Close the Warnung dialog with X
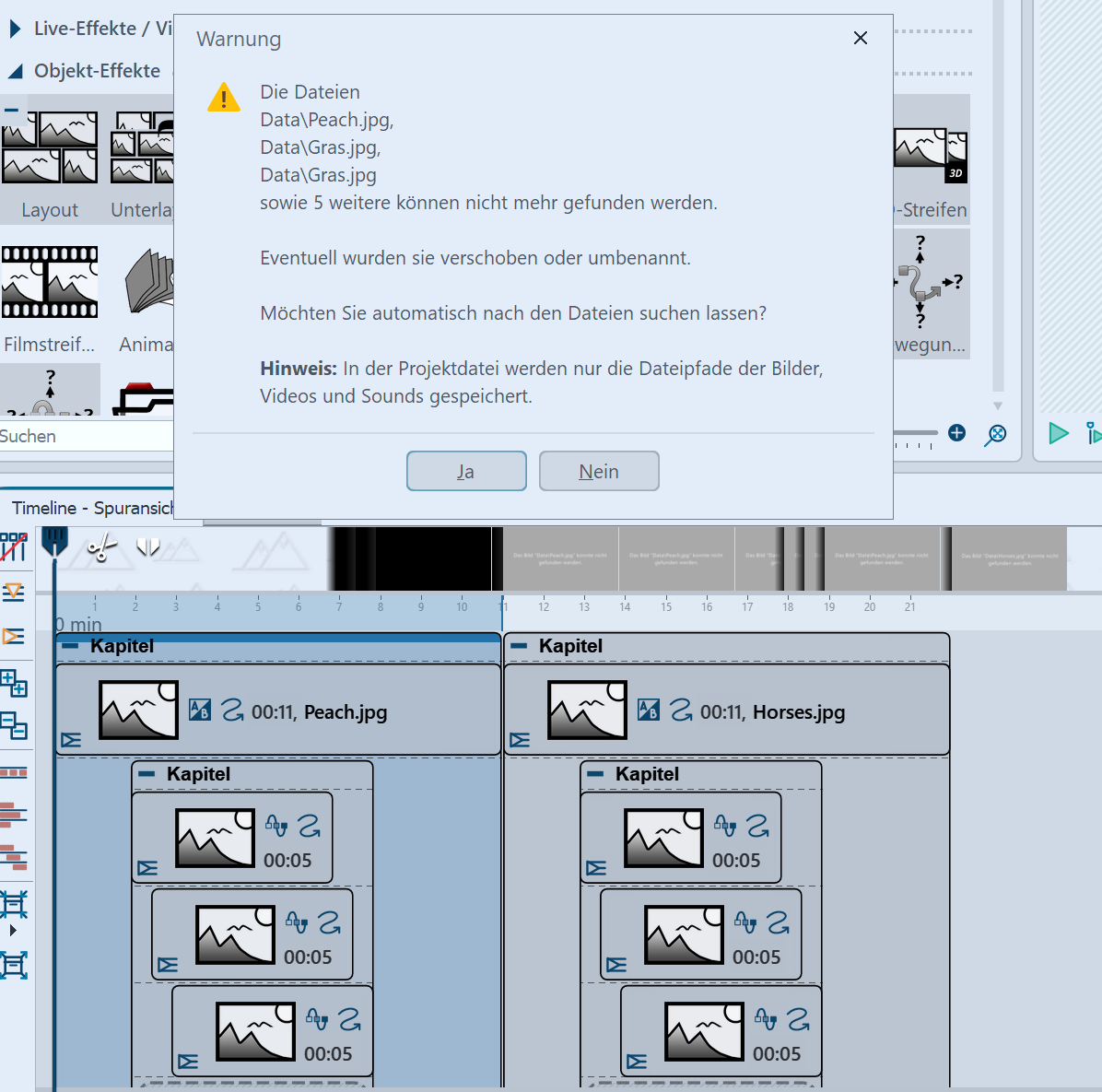This screenshot has width=1102, height=1092. coord(860,38)
